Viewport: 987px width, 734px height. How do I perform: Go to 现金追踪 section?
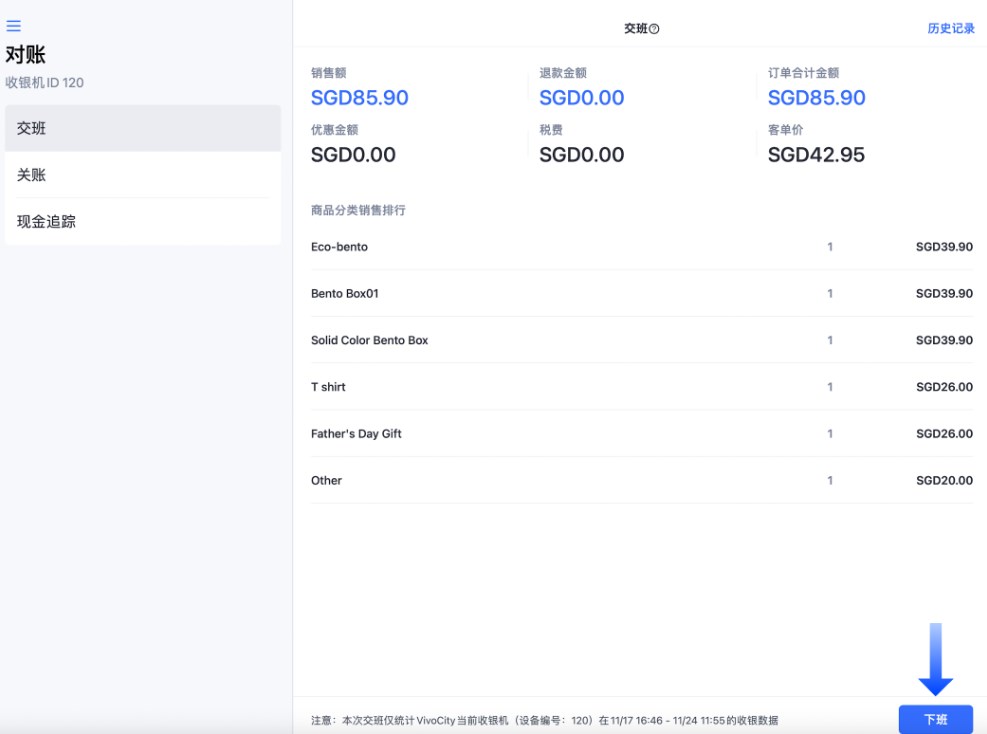(143, 221)
